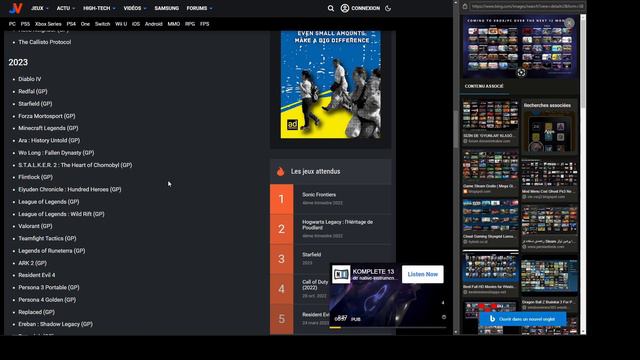Click Flintlock (GP) list entry

click(36, 177)
